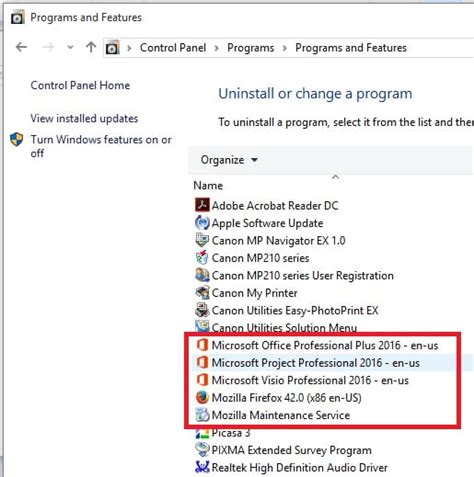Expand the chevron after Programs breadcrumb
Screen dimensions: 474x477
tap(285, 48)
